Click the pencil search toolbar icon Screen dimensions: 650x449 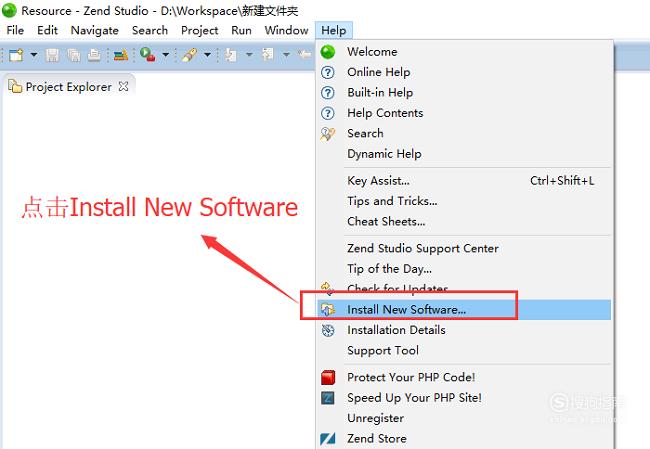pos(189,55)
